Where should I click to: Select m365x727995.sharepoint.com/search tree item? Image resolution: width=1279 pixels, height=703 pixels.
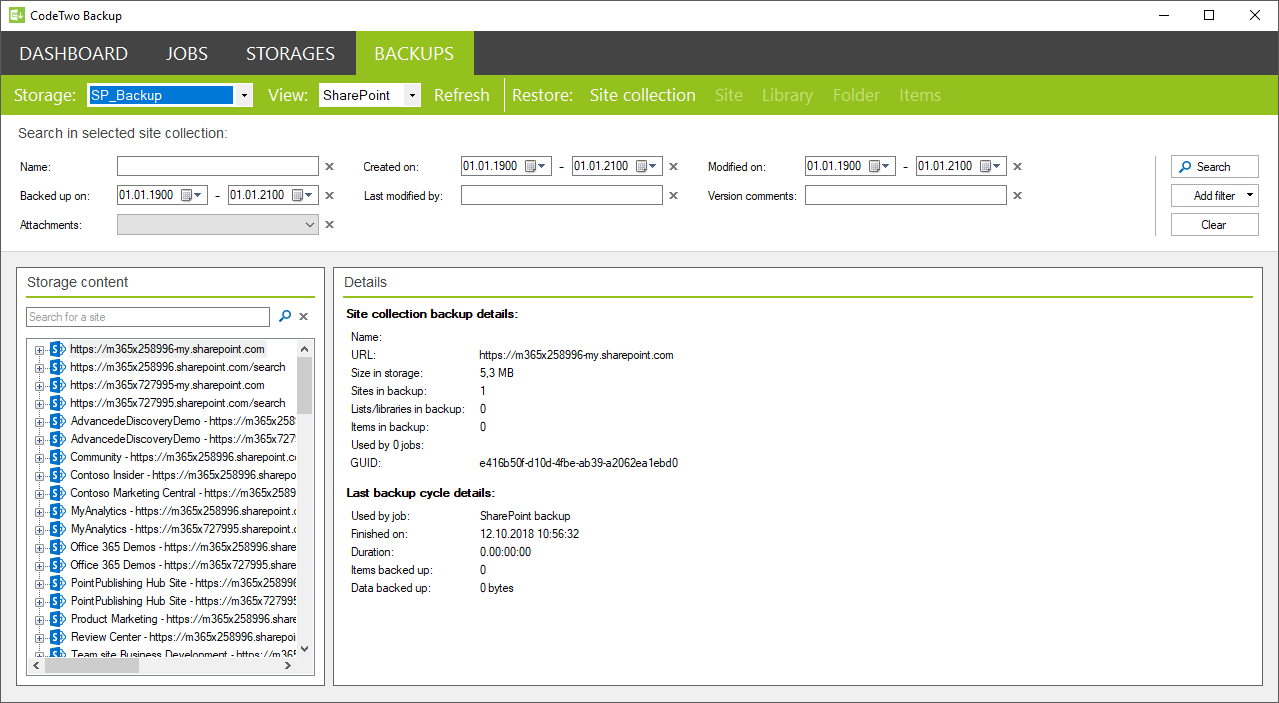point(178,403)
